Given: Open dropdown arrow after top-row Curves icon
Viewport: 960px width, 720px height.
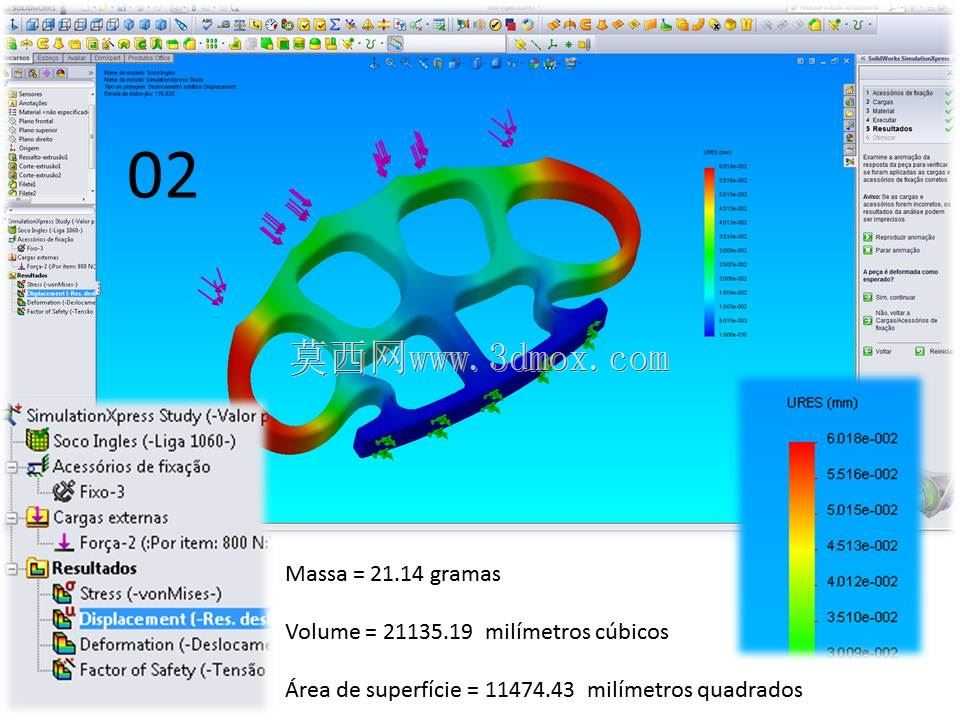Looking at the screenshot, I should [868, 25].
